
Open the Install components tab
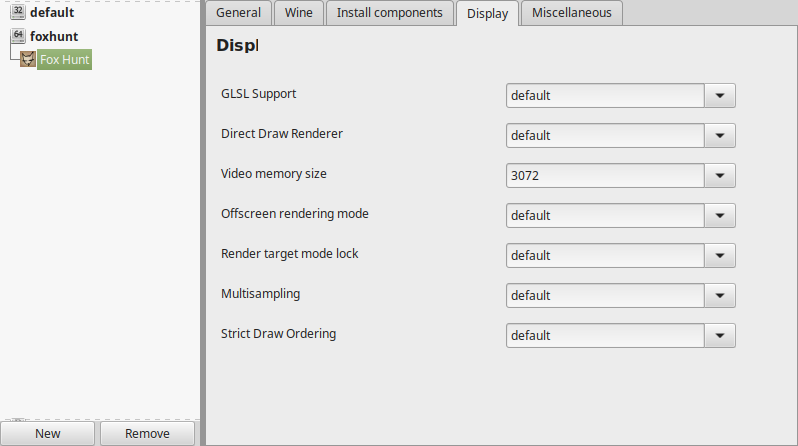click(389, 13)
